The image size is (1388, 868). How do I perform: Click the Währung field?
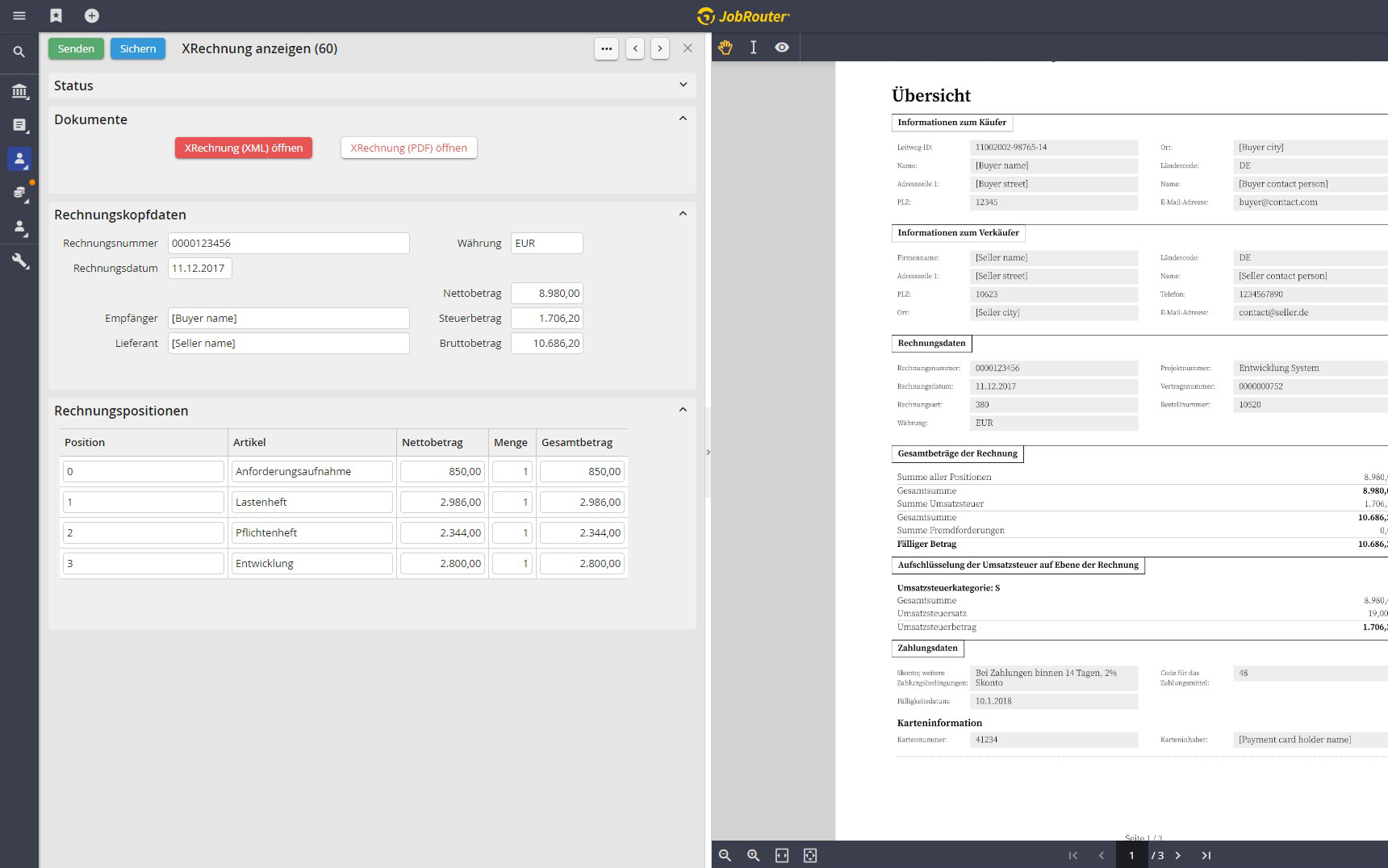coord(547,243)
